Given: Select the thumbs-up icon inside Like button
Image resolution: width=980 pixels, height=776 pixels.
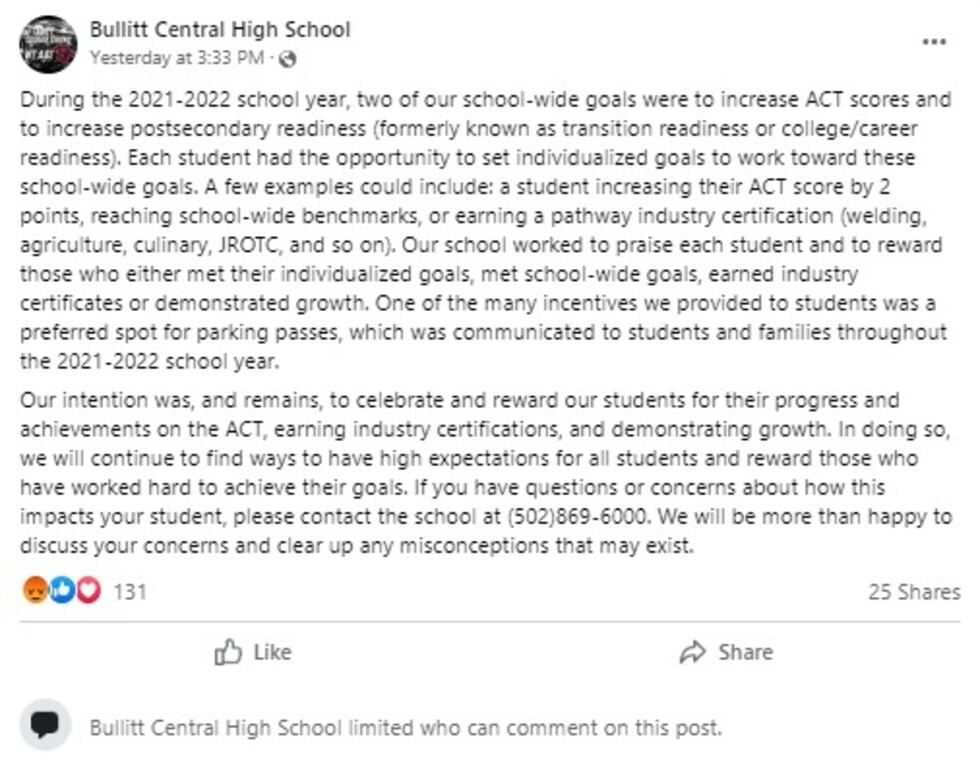Looking at the screenshot, I should (x=229, y=652).
